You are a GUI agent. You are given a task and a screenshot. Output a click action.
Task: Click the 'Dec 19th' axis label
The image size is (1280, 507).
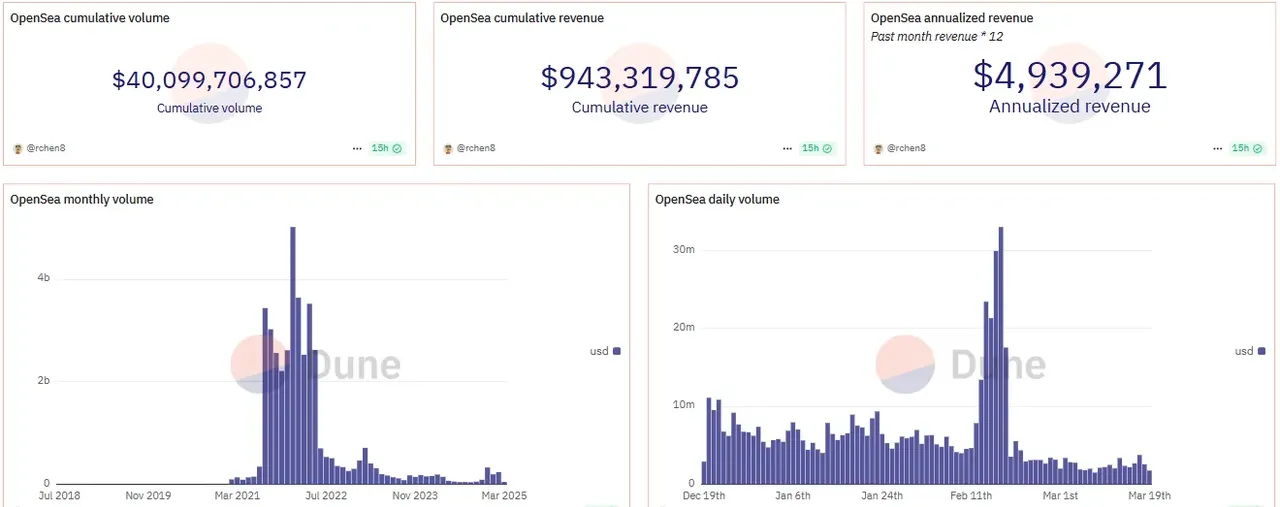(x=704, y=495)
